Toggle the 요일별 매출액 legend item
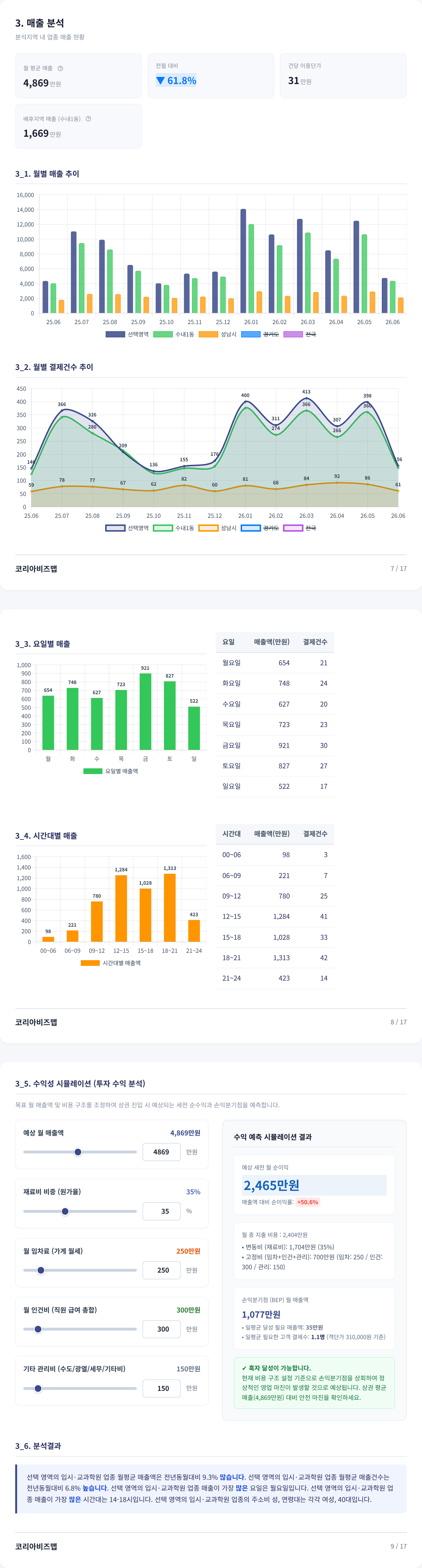This screenshot has width=422, height=1568. coord(111,771)
